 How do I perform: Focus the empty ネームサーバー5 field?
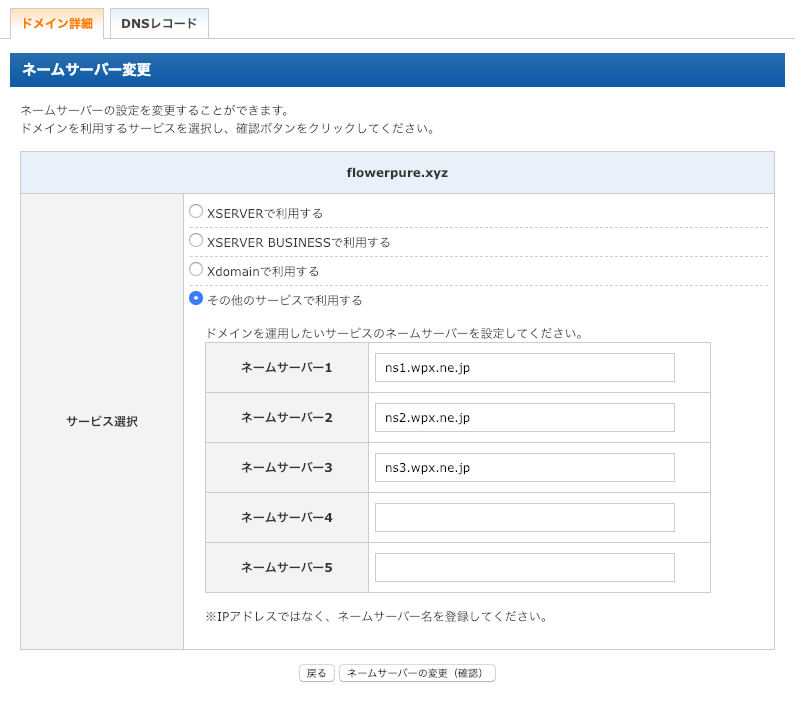(525, 567)
